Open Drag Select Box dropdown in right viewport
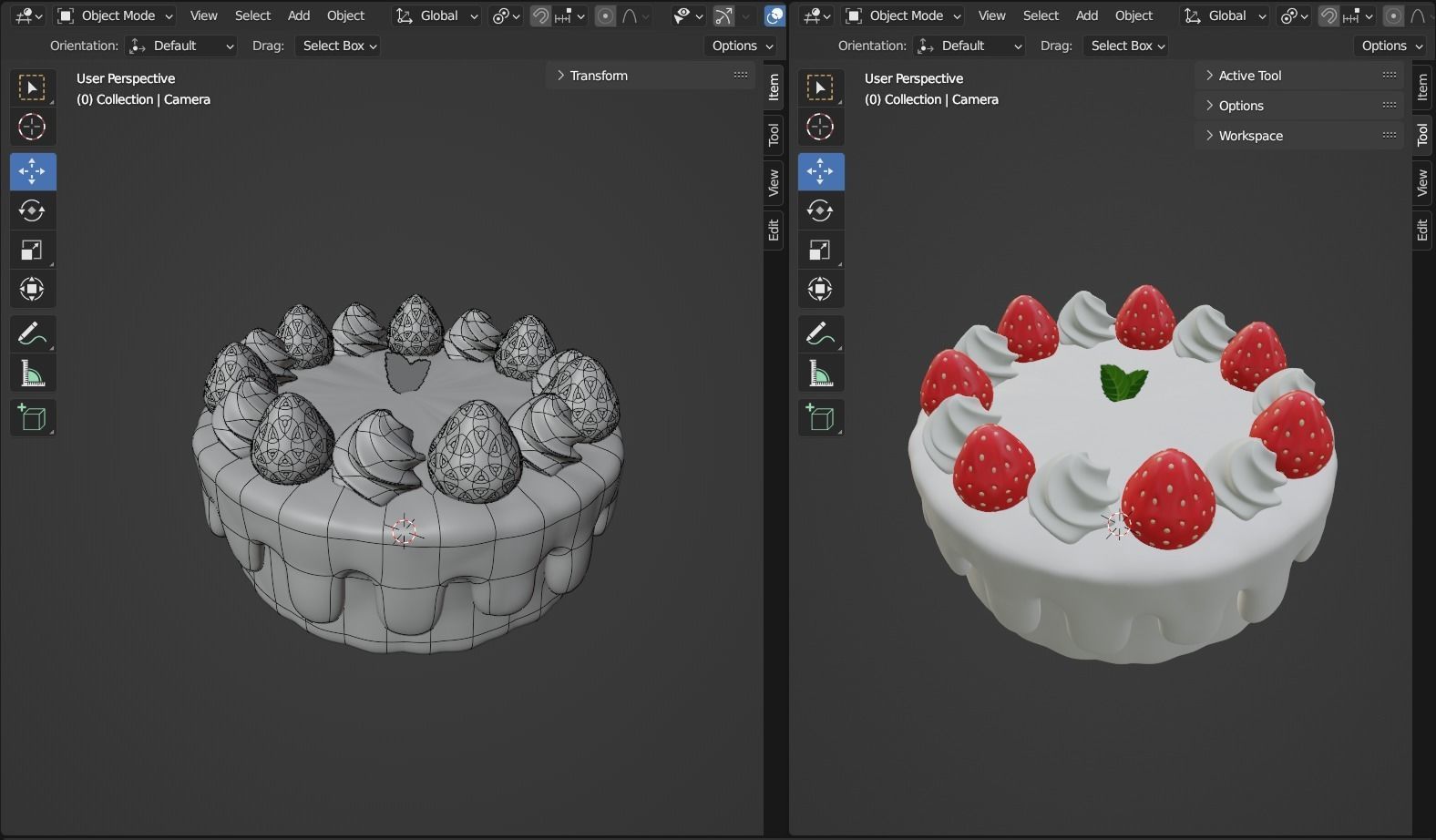Screen dimensions: 1436x840 [x=1126, y=46]
